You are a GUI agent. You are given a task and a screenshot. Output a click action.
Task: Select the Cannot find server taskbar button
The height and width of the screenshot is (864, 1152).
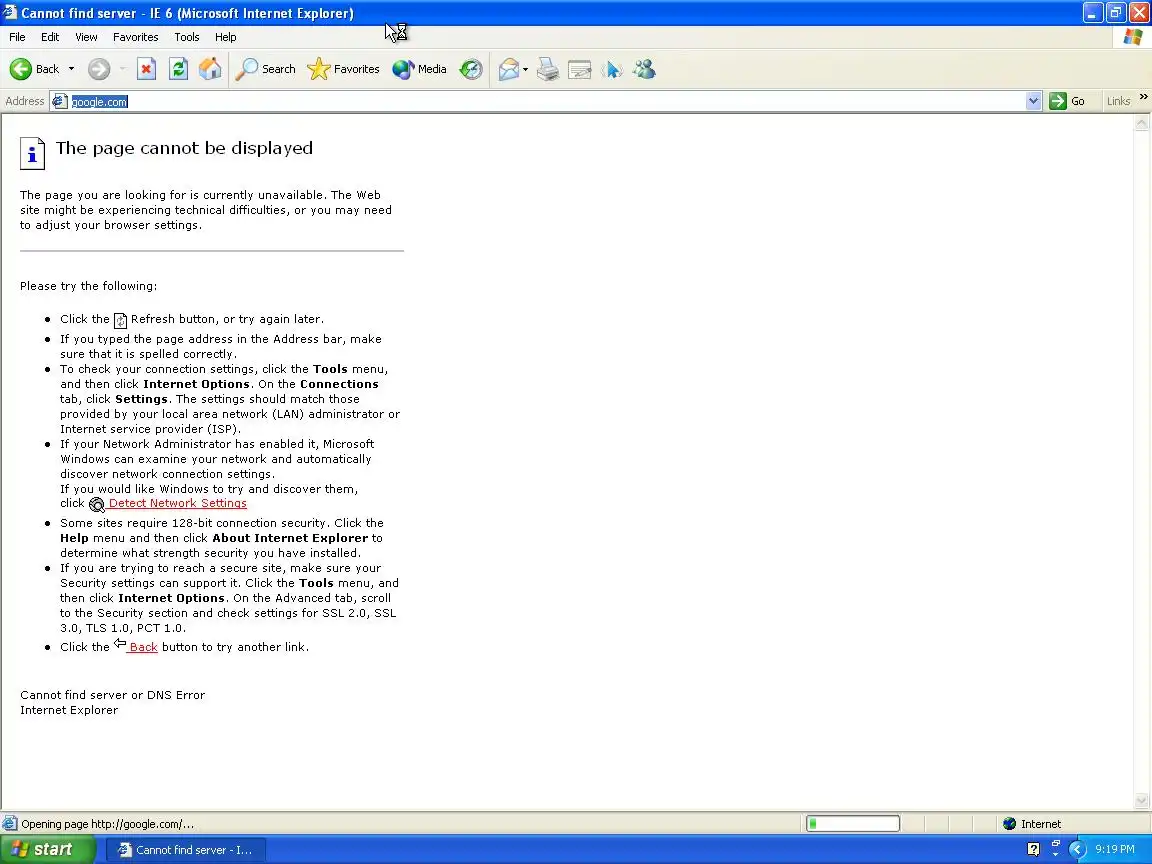pos(187,850)
